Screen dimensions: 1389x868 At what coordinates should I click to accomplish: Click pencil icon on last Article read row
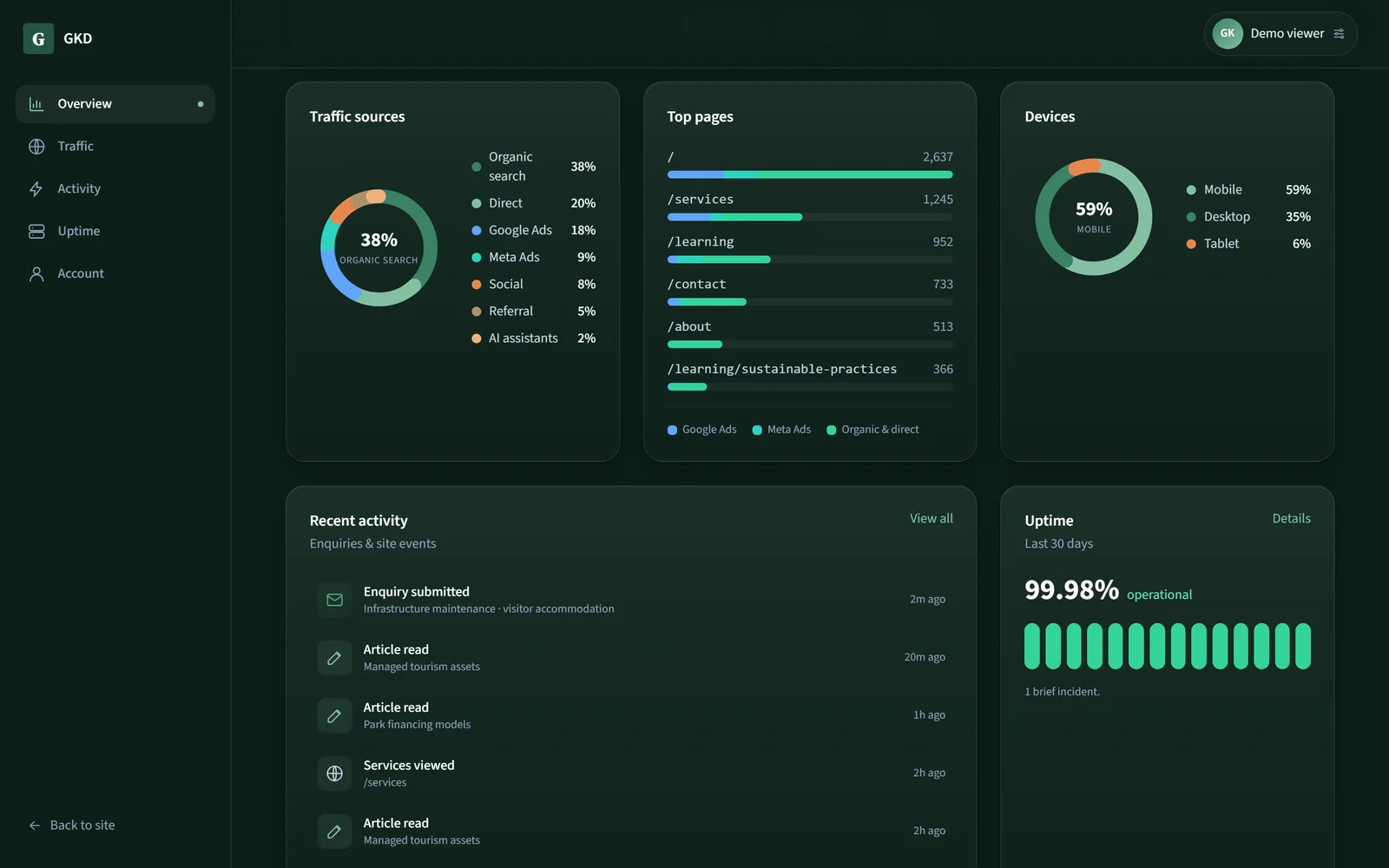pyautogui.click(x=334, y=832)
